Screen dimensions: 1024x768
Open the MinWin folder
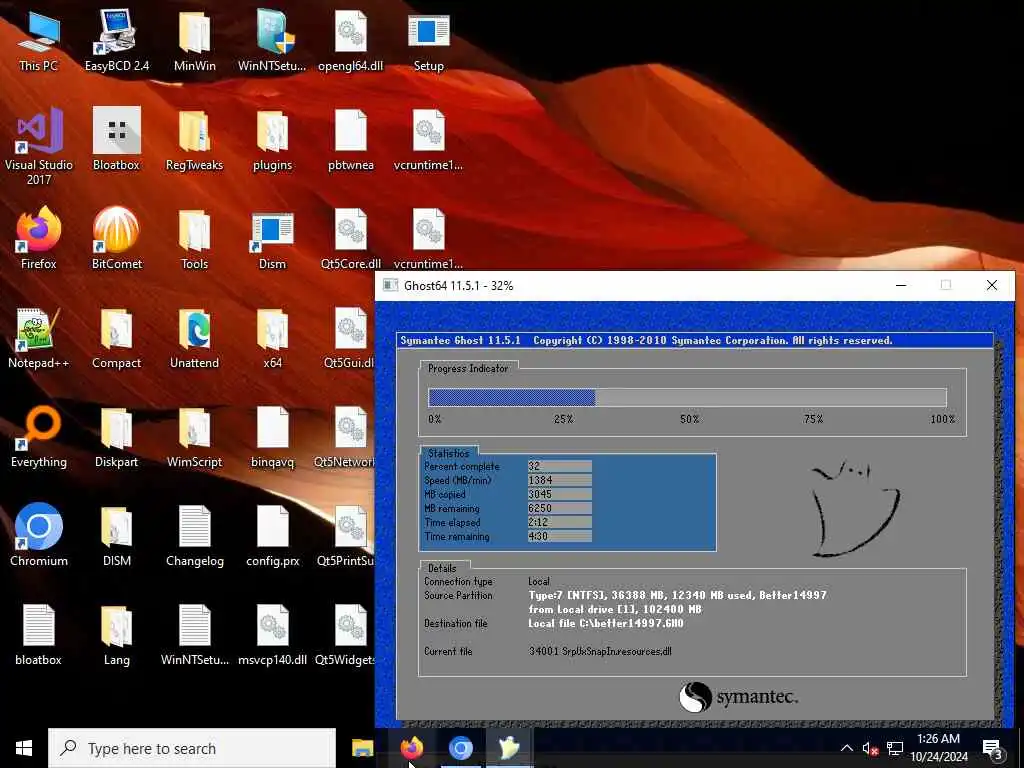195,40
